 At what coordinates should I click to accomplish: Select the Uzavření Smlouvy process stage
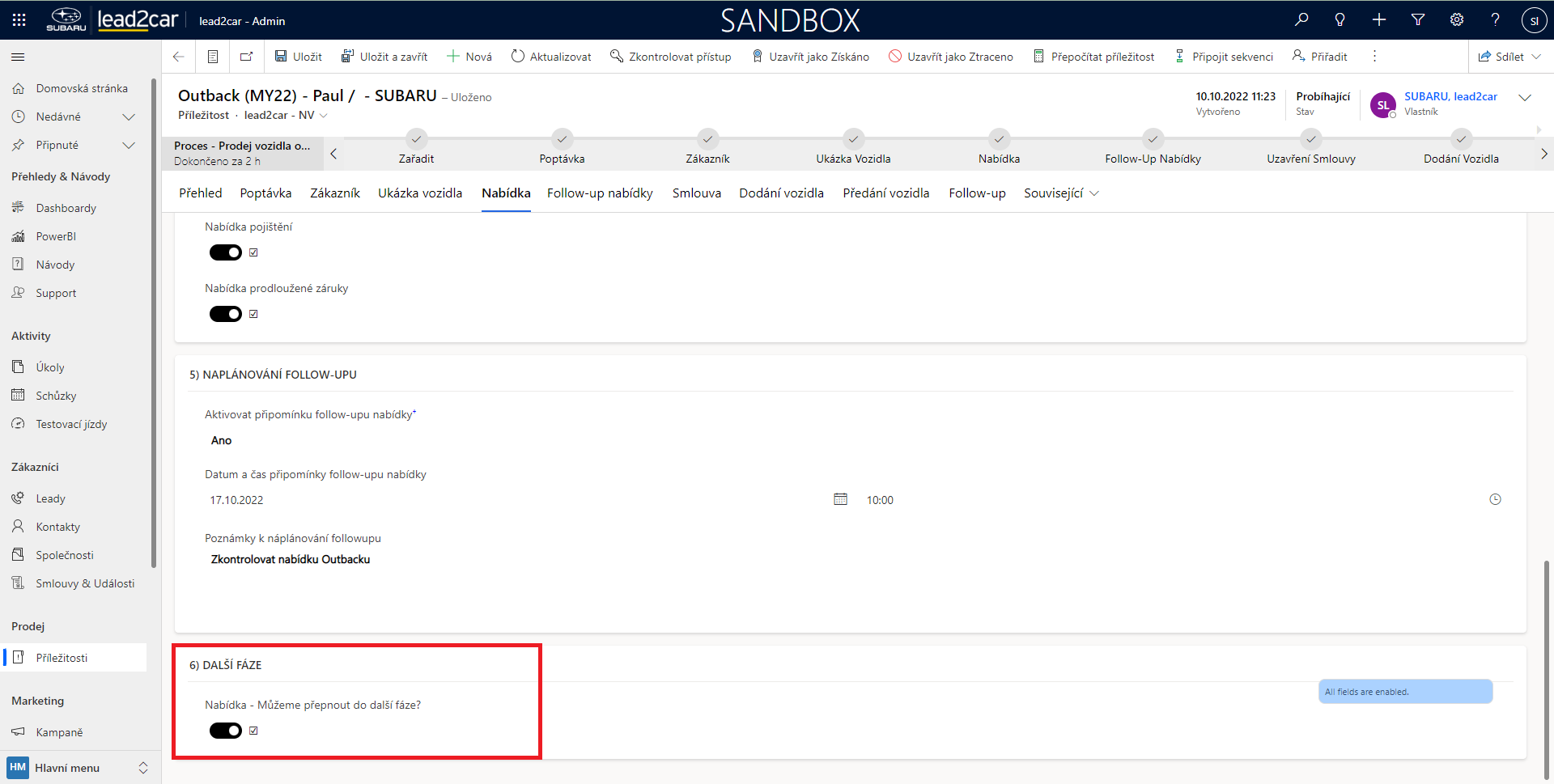click(1310, 148)
